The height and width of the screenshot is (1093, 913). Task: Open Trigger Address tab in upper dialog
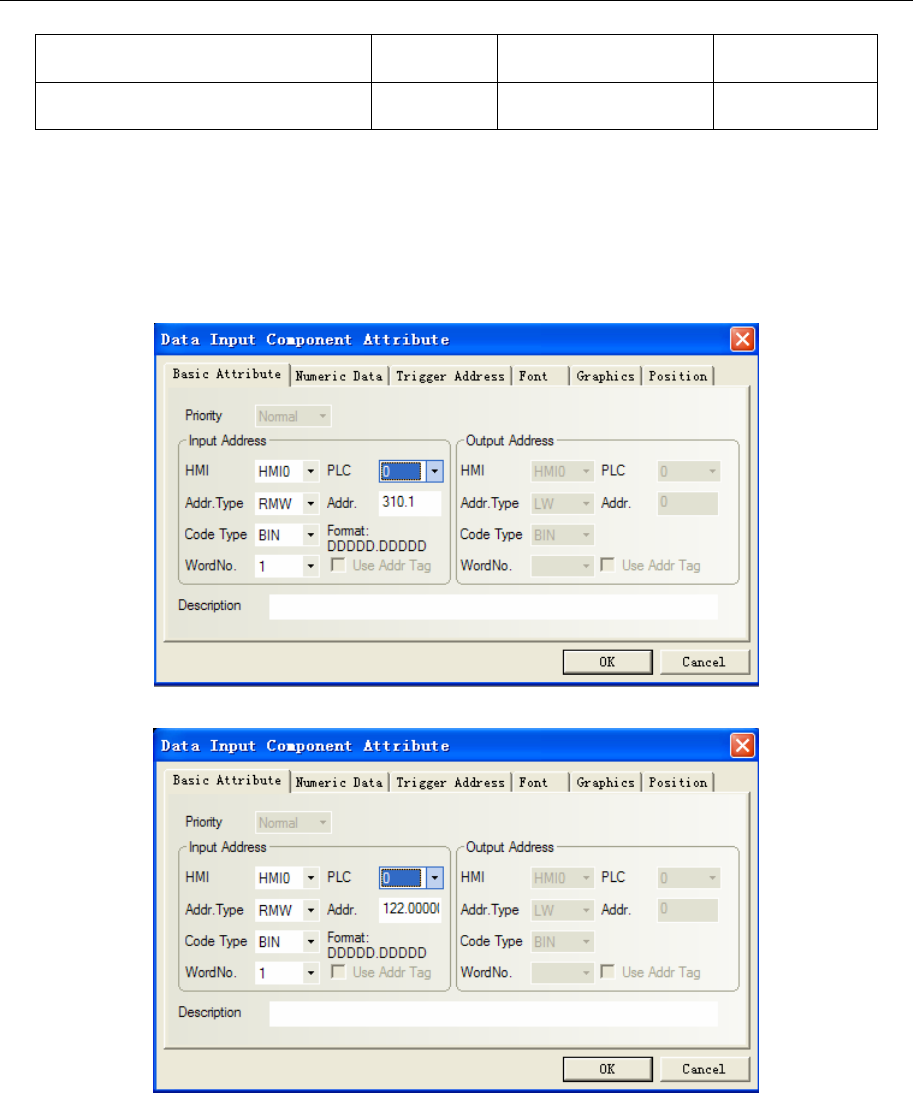click(x=450, y=376)
